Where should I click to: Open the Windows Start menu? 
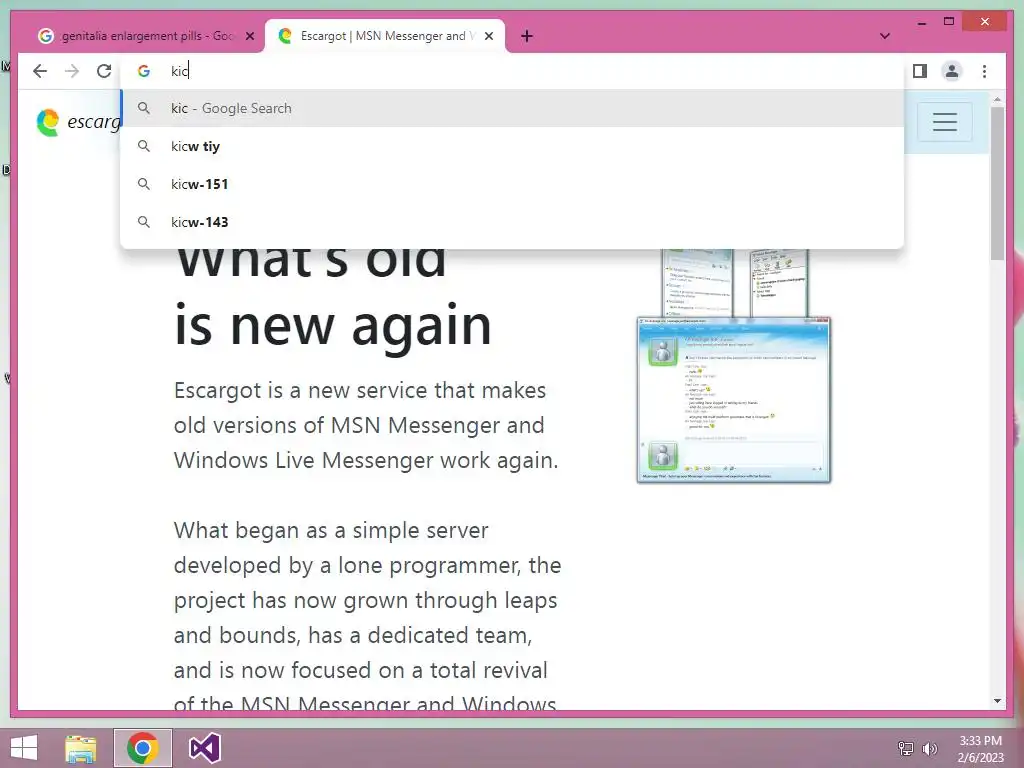[24, 748]
